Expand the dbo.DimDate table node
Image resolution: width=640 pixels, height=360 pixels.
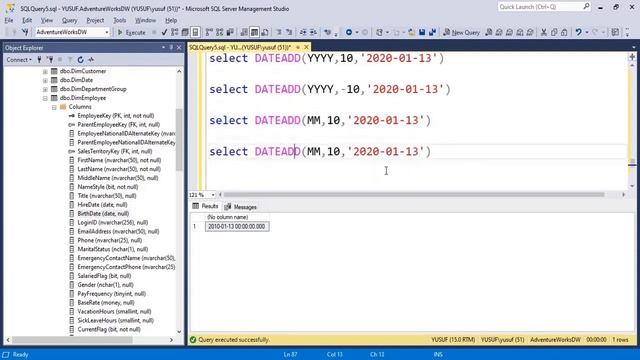coord(45,80)
